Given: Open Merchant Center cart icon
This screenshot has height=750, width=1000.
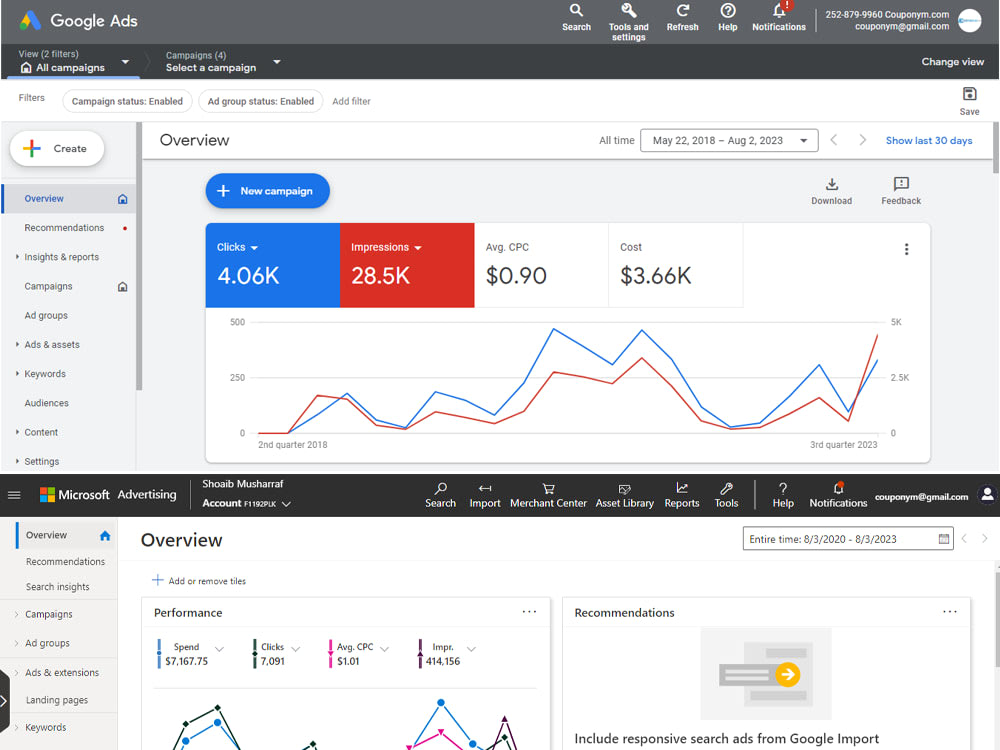Looking at the screenshot, I should [x=548, y=489].
